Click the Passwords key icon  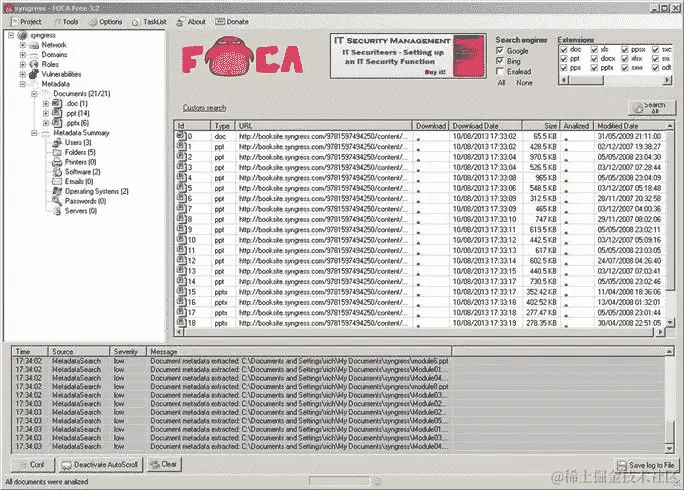57,201
